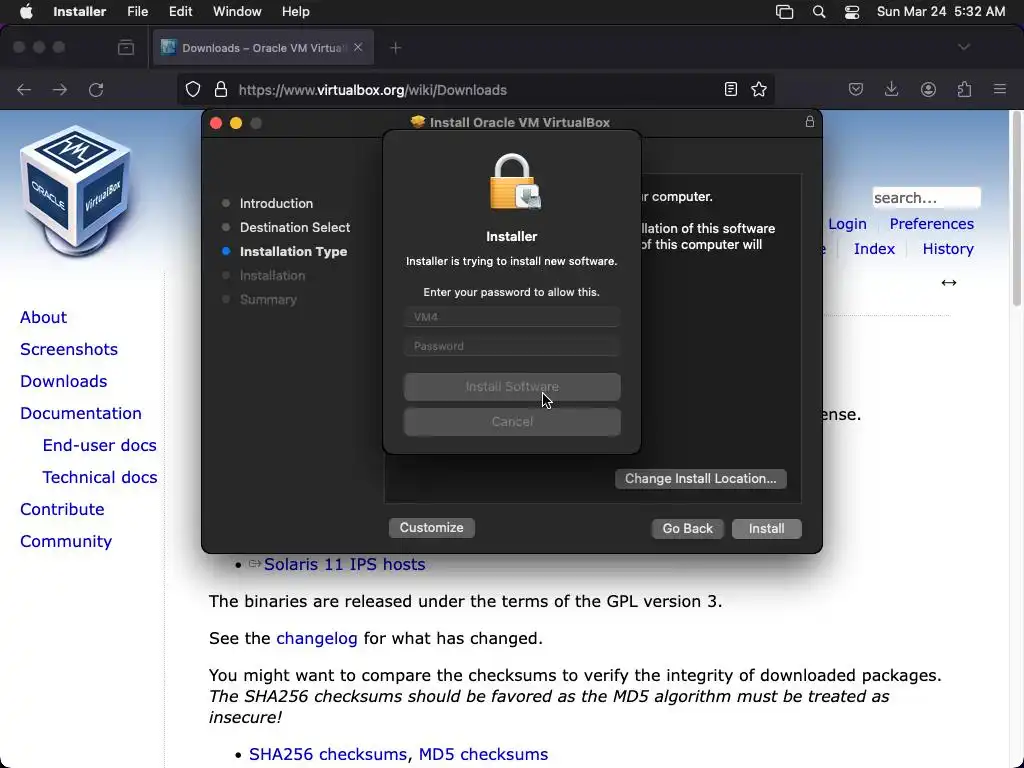This screenshot has width=1024, height=768.
Task: Open the Pocket save icon
Action: (x=856, y=89)
